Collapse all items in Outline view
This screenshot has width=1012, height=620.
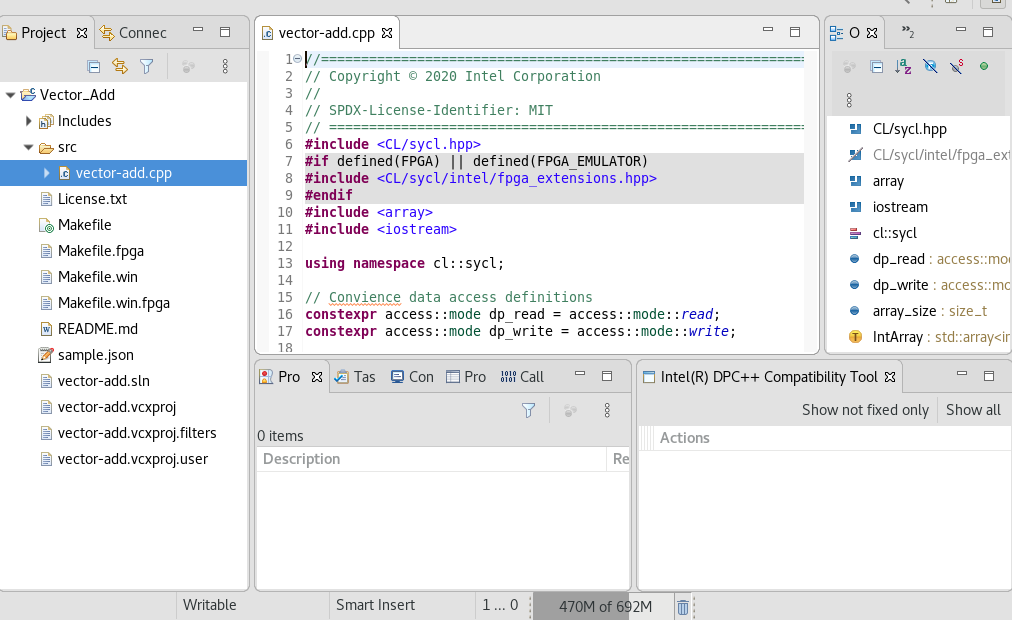coord(876,67)
